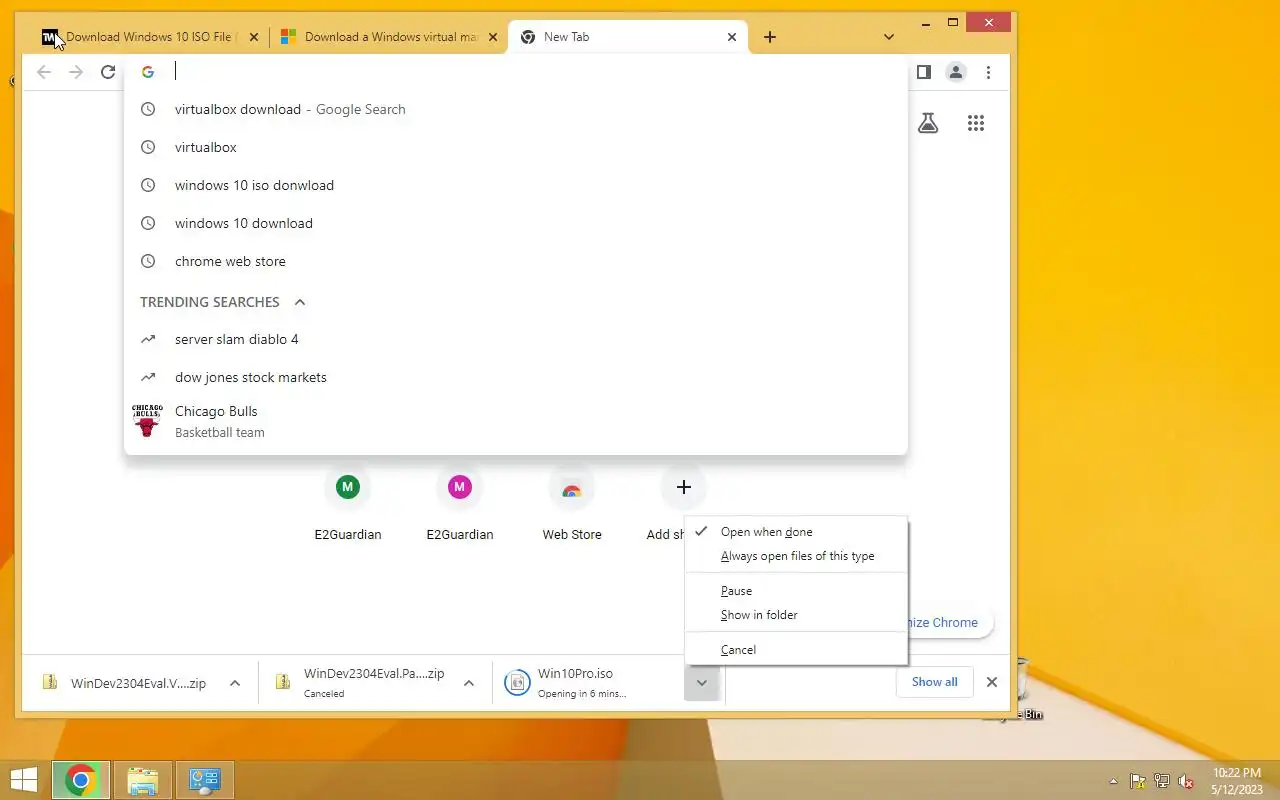Click clock icon beside chrome web store

pyautogui.click(x=148, y=261)
